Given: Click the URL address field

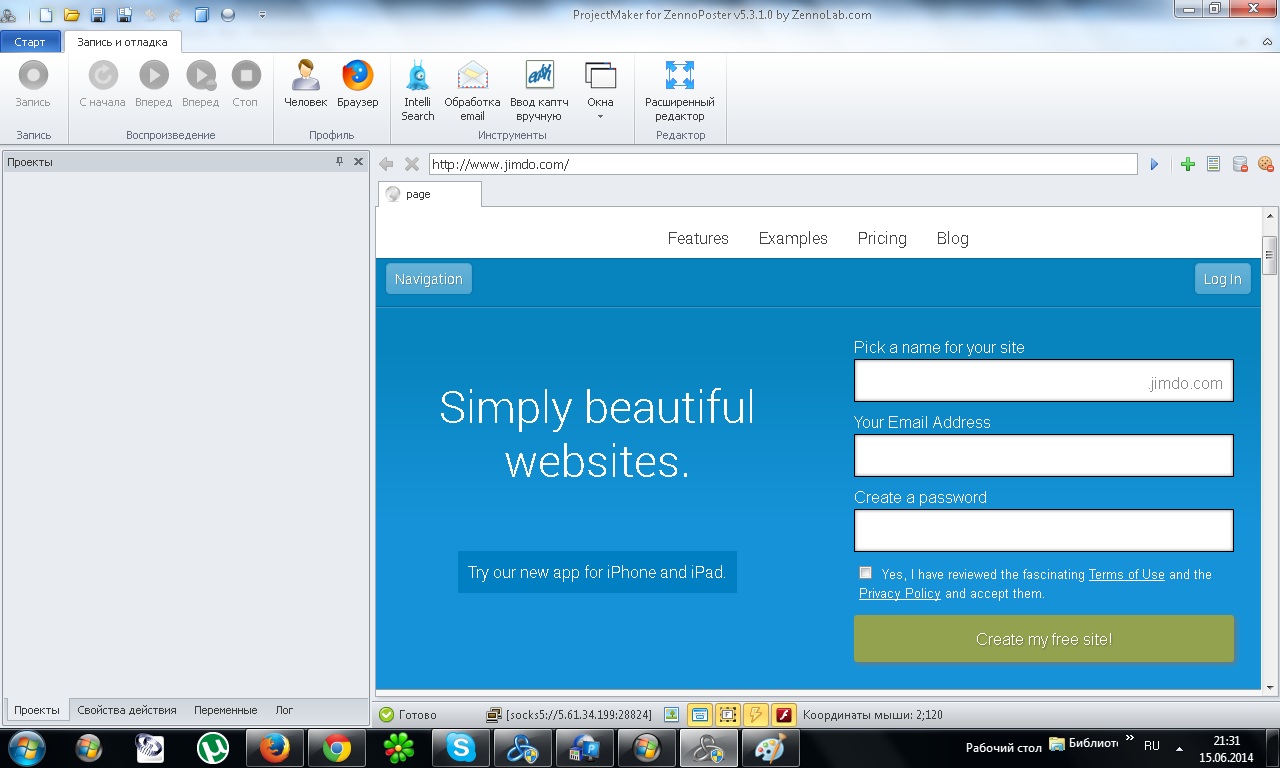Looking at the screenshot, I should tap(783, 164).
